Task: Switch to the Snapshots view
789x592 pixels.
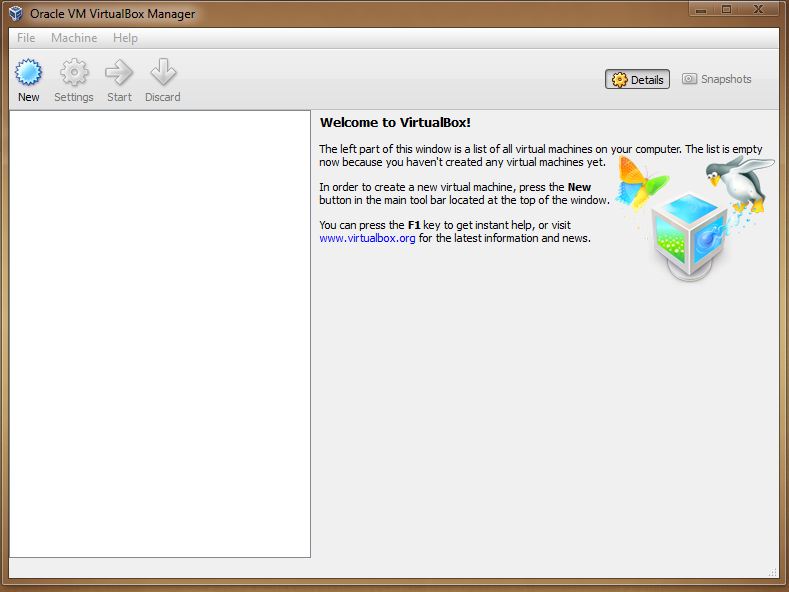Action: tap(716, 80)
